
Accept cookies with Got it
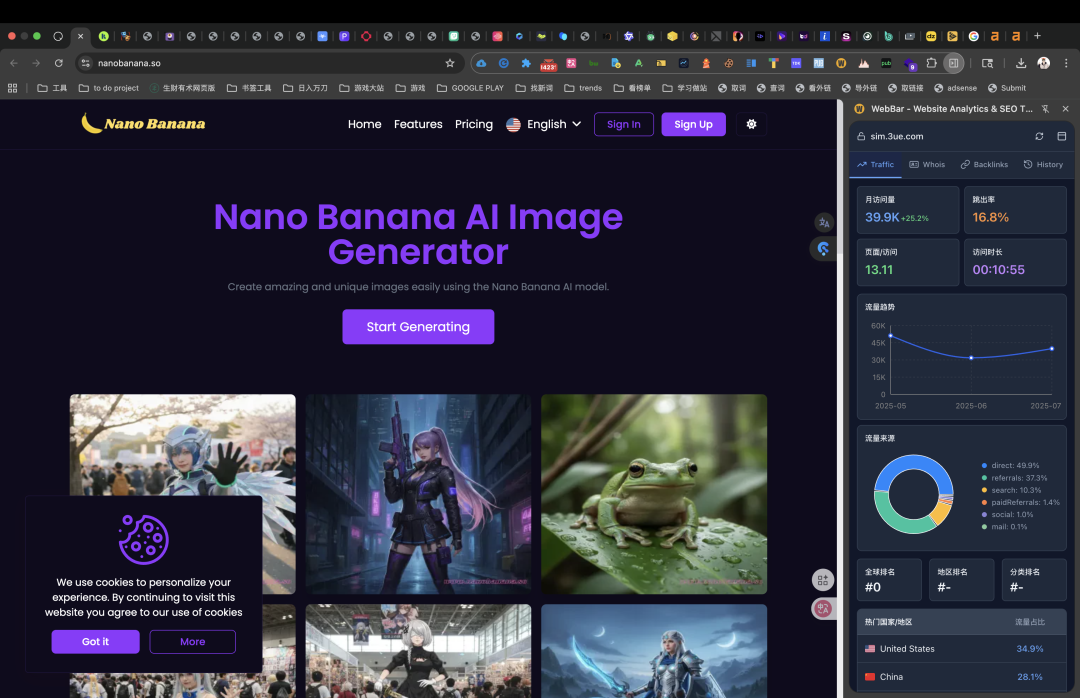(95, 641)
